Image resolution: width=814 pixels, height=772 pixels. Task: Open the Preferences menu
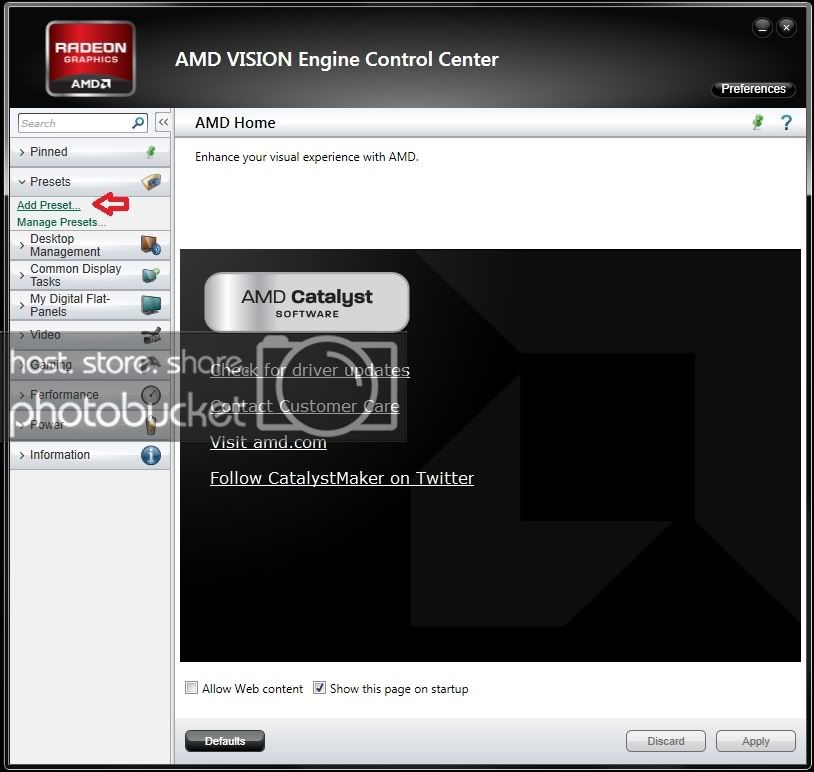pyautogui.click(x=753, y=89)
